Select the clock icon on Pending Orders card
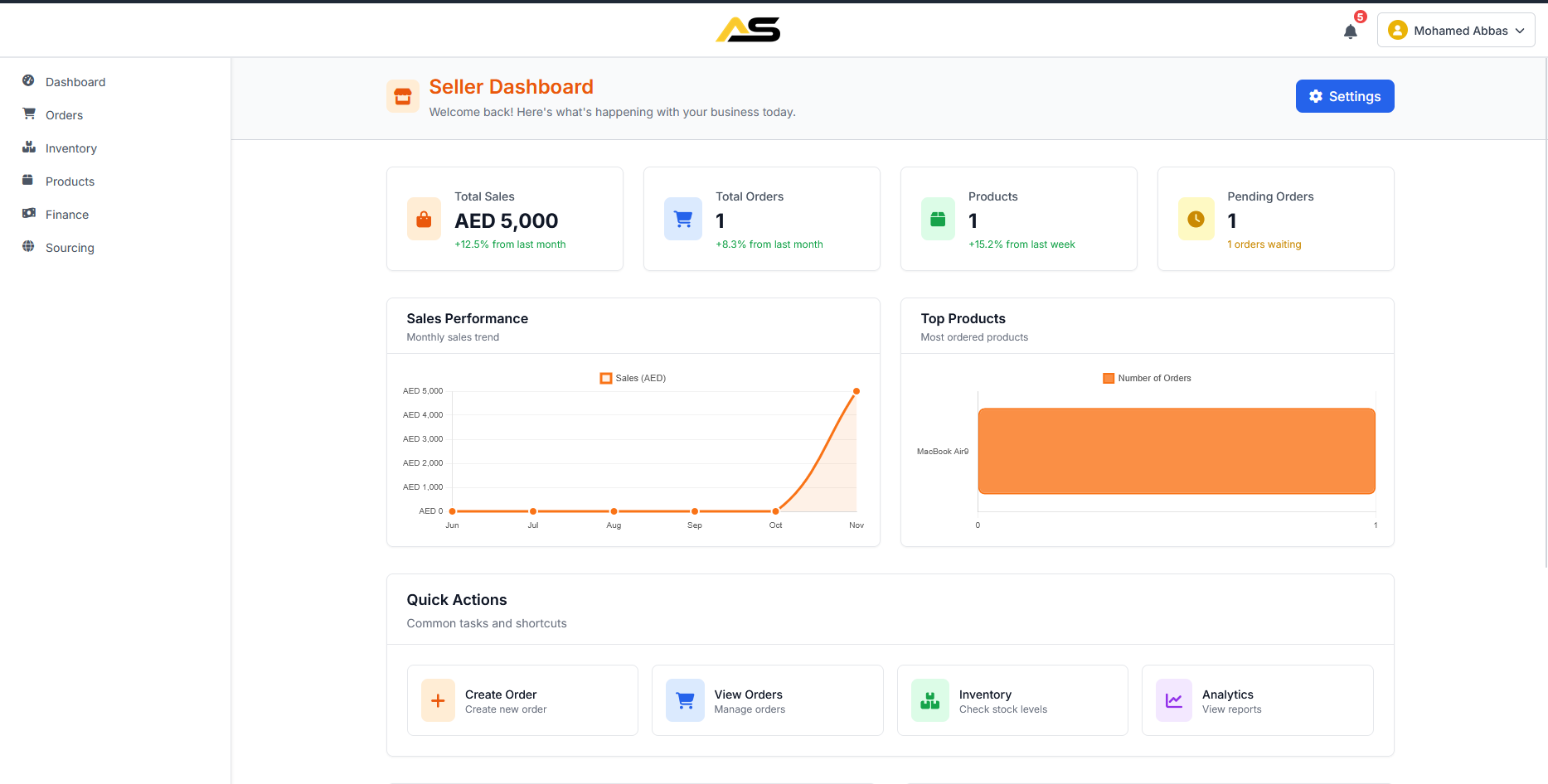 (1196, 219)
